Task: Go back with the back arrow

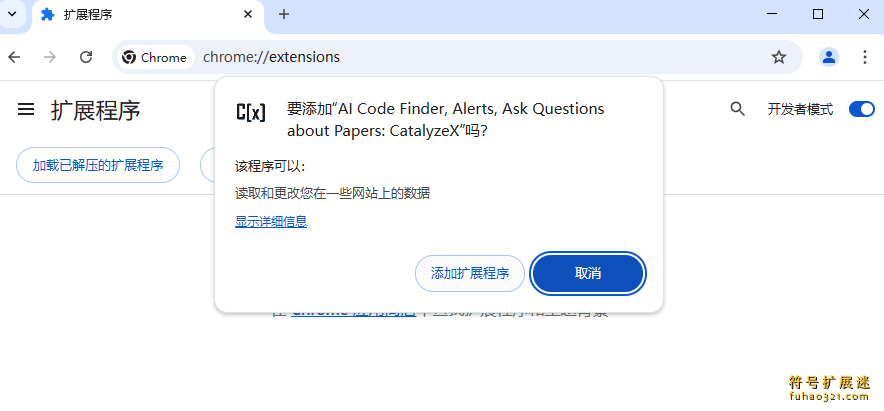Action: [14, 57]
